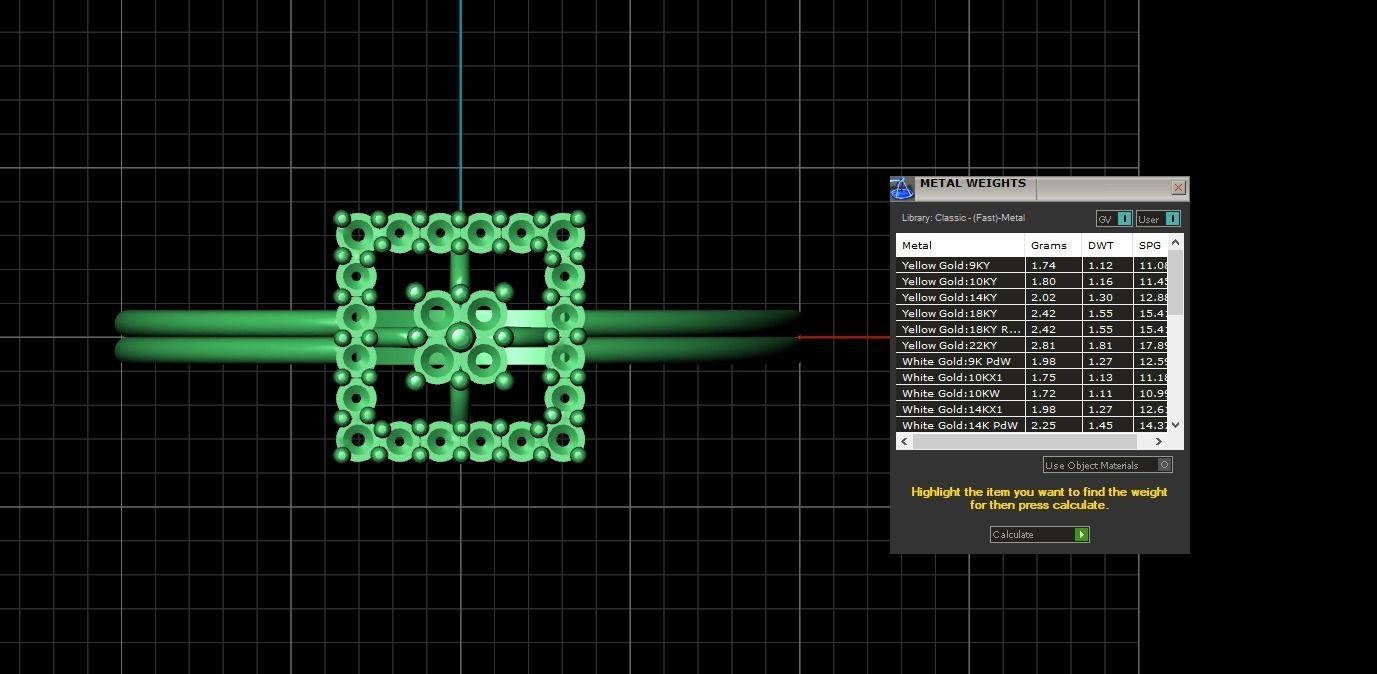Click the Metal Weights title bar
Viewport: 1377px width, 674px height.
tap(1040, 188)
